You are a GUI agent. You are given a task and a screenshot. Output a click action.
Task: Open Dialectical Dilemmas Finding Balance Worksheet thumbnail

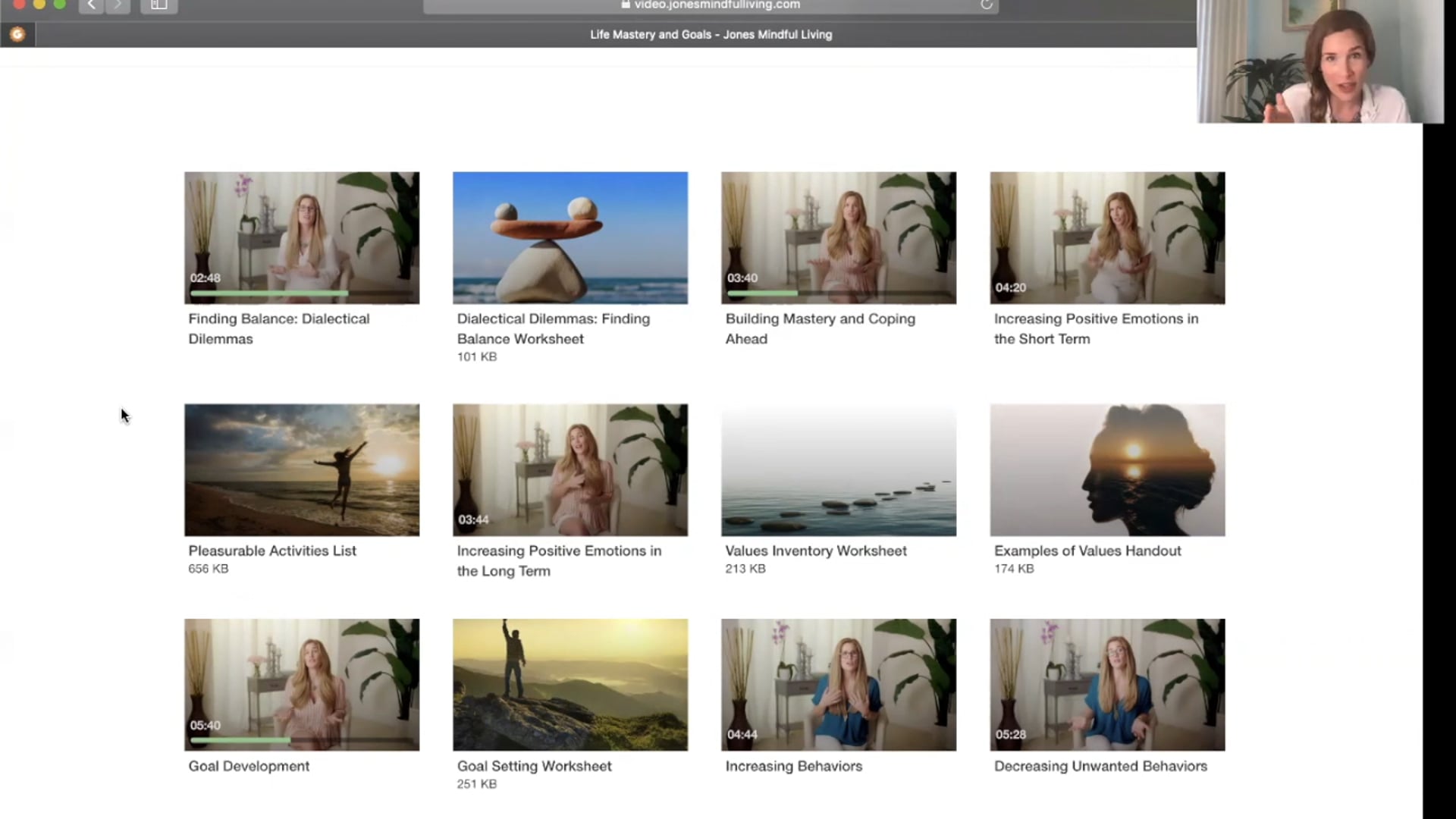[570, 237]
